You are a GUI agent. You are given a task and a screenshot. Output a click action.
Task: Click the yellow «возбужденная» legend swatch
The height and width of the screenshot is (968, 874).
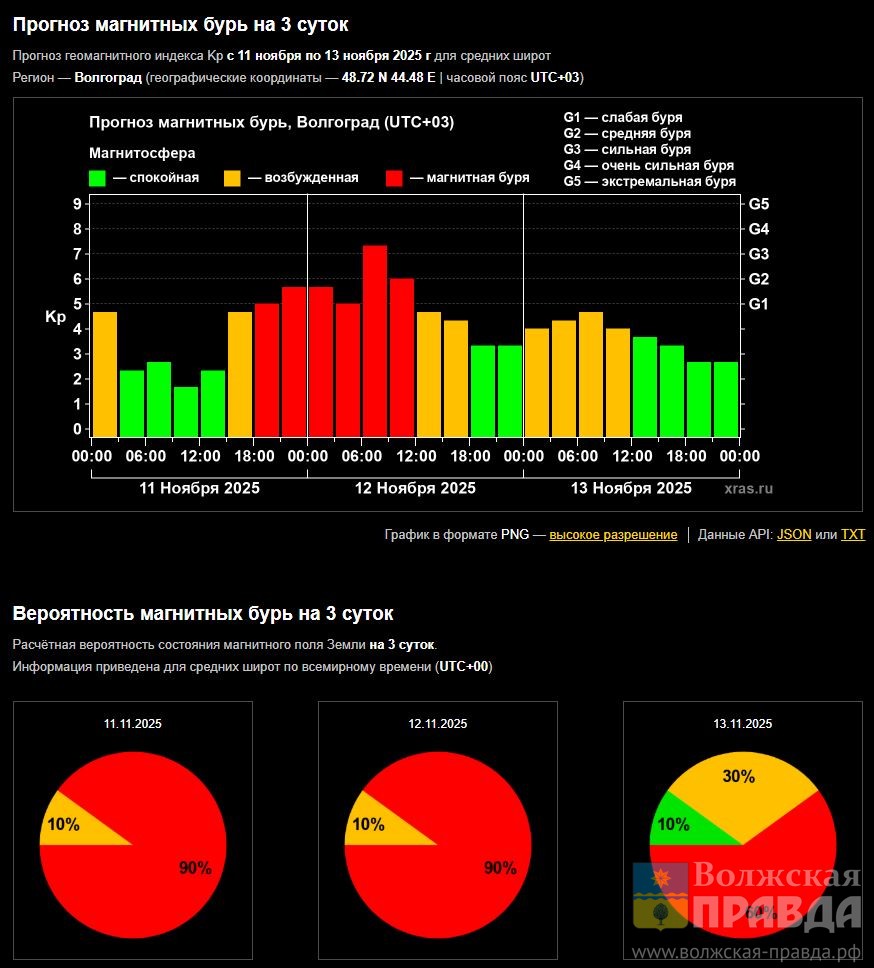(232, 178)
